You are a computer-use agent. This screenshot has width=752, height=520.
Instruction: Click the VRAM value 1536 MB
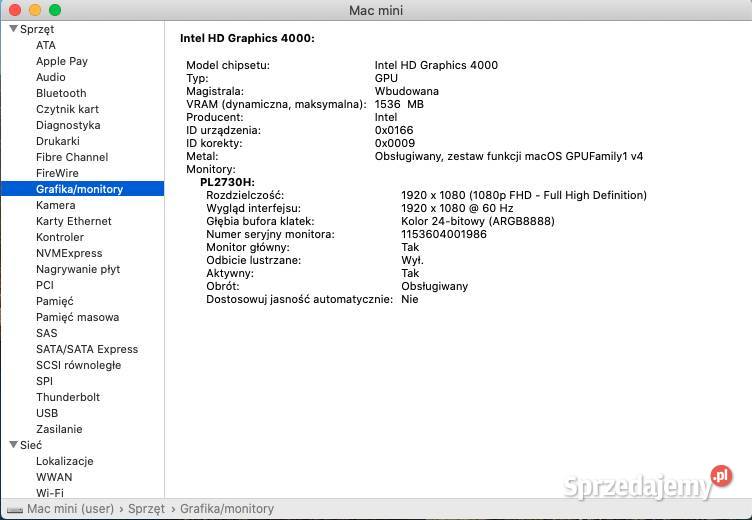(x=399, y=104)
